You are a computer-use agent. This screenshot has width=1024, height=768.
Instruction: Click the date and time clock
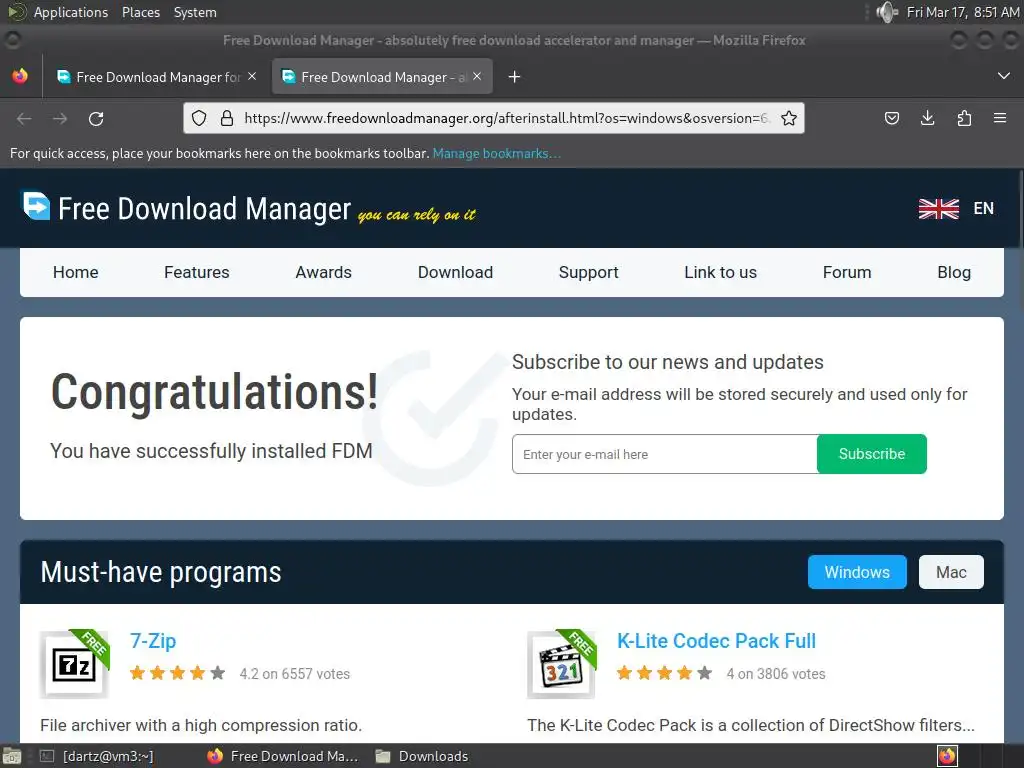[x=963, y=12]
